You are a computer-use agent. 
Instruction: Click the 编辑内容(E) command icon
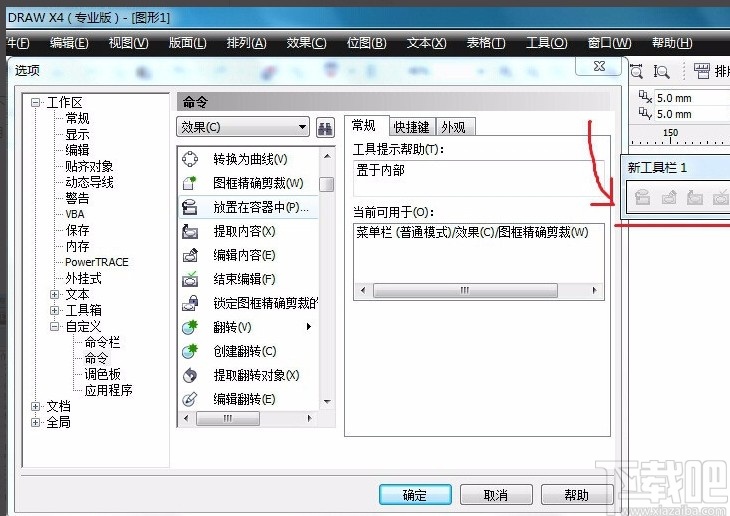point(190,255)
